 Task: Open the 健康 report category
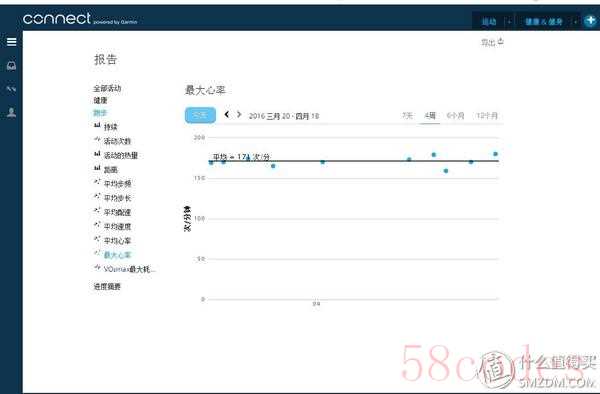(100, 100)
